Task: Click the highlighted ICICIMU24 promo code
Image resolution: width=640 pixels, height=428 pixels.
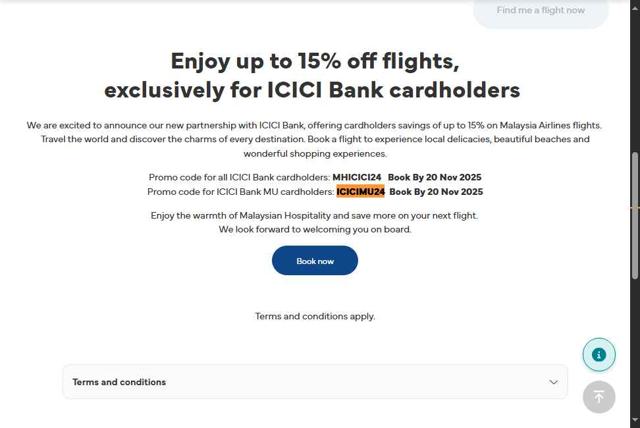Action: [360, 191]
